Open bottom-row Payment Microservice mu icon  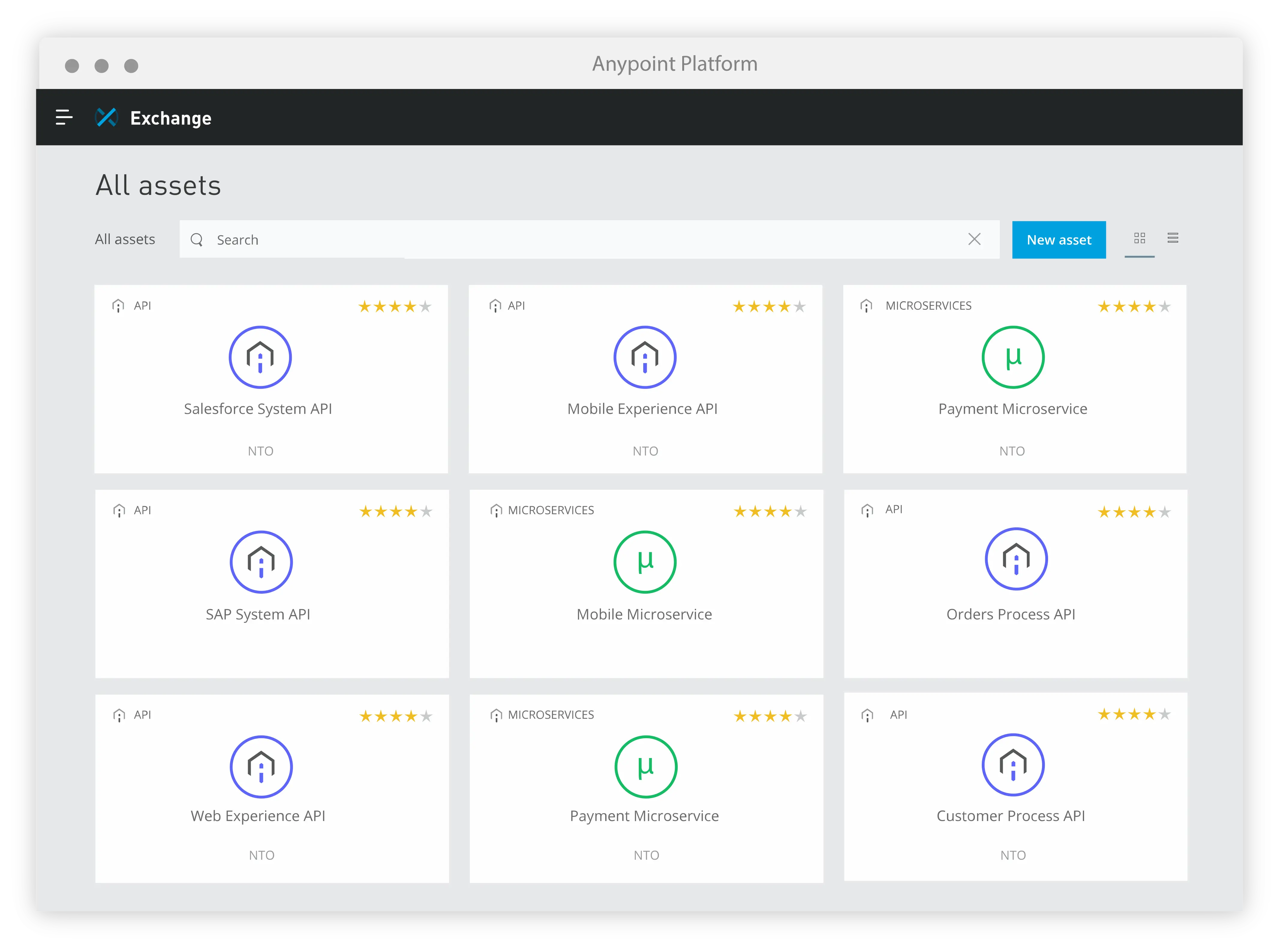point(645,766)
